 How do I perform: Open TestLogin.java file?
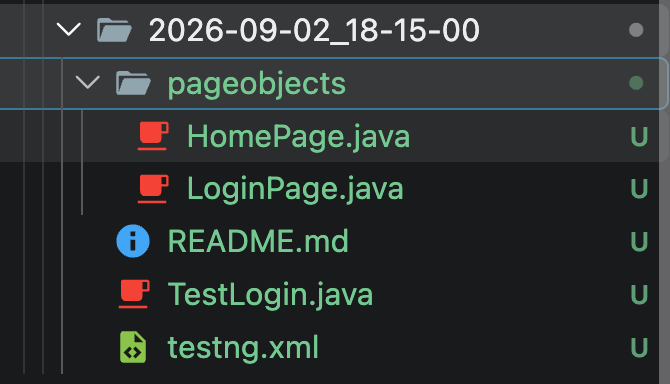(x=270, y=294)
